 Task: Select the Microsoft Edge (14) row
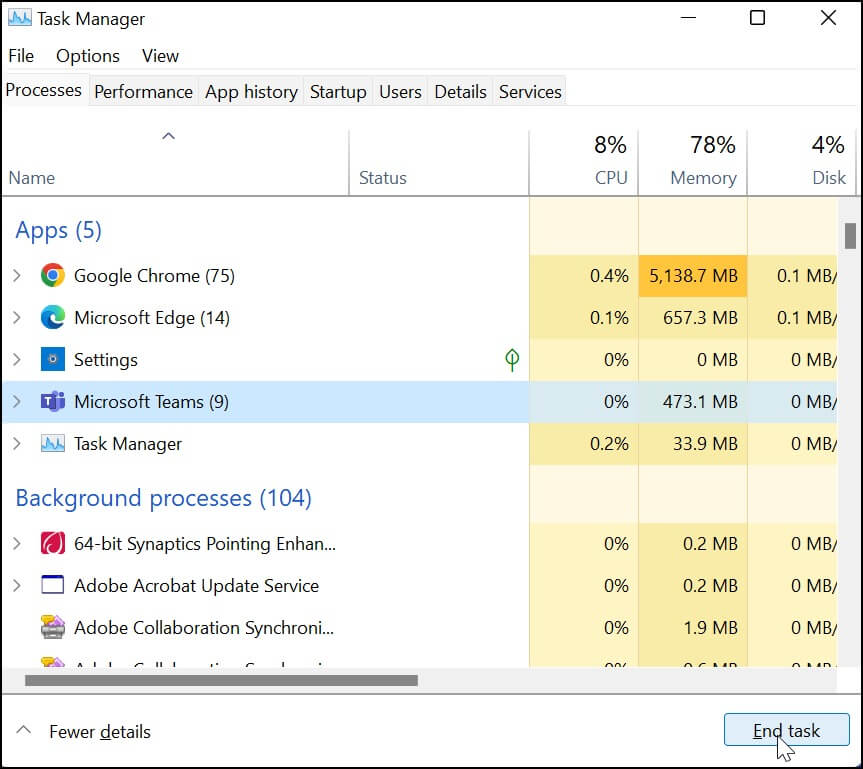[x=419, y=318]
